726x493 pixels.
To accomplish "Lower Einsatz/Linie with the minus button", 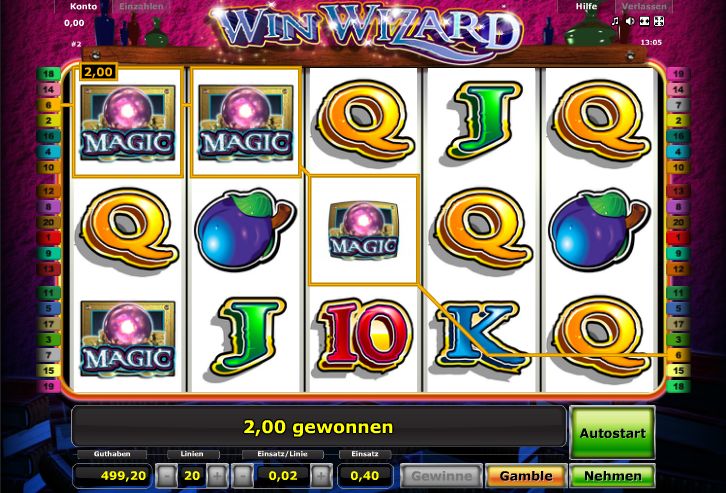I will [x=244, y=476].
